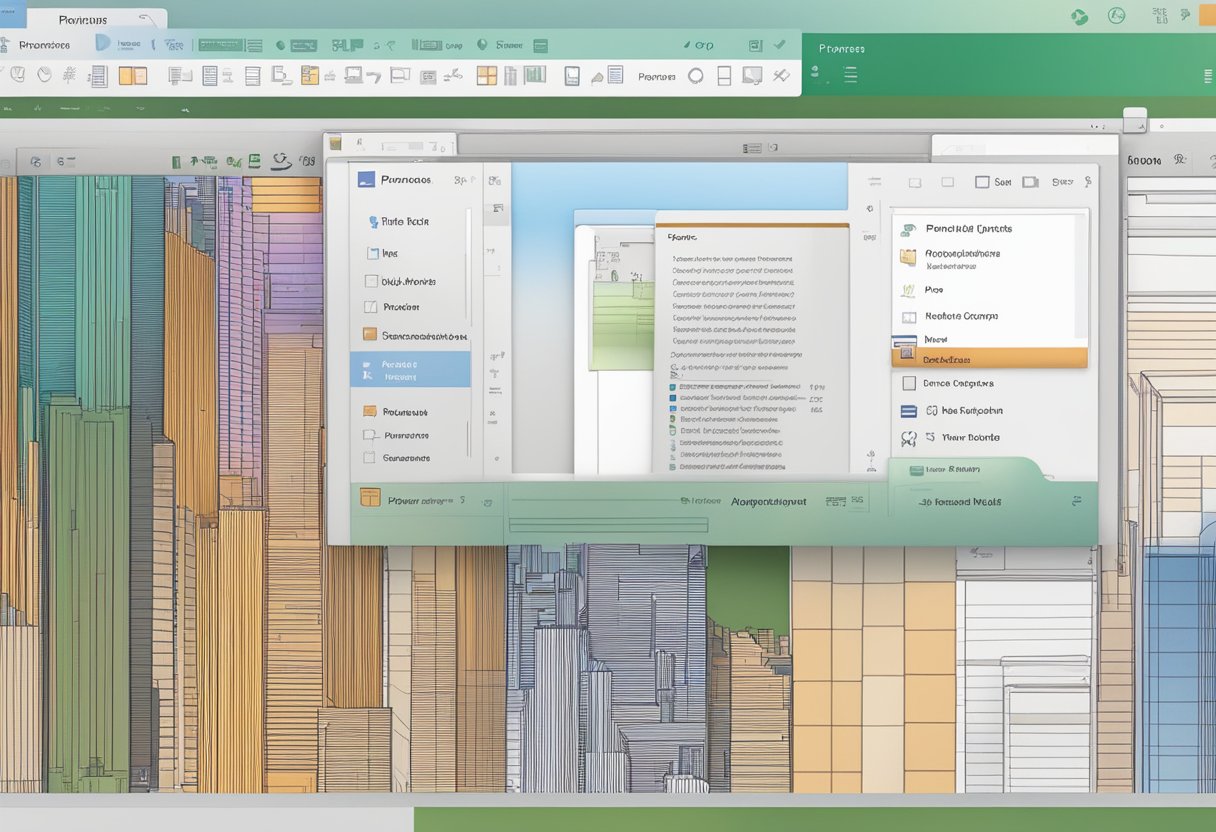Select the Plot chart icon in the right panel
The width and height of the screenshot is (1216, 832).
tap(908, 289)
